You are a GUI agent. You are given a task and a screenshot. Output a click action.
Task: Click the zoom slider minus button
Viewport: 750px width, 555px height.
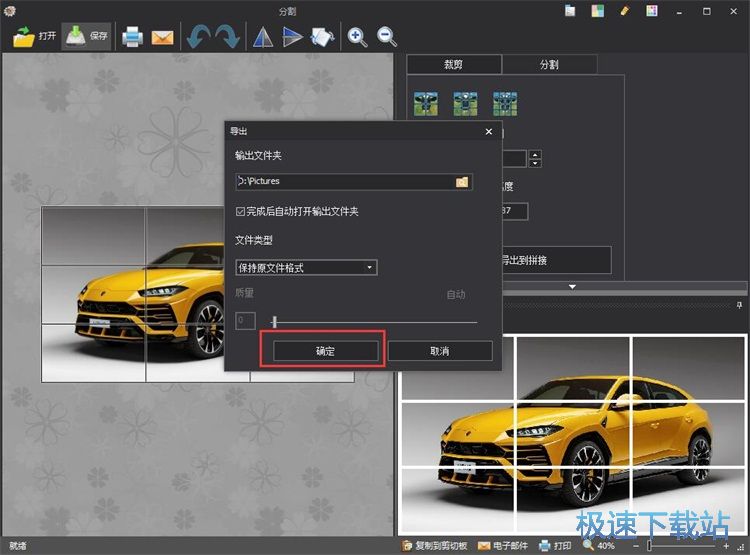point(636,546)
